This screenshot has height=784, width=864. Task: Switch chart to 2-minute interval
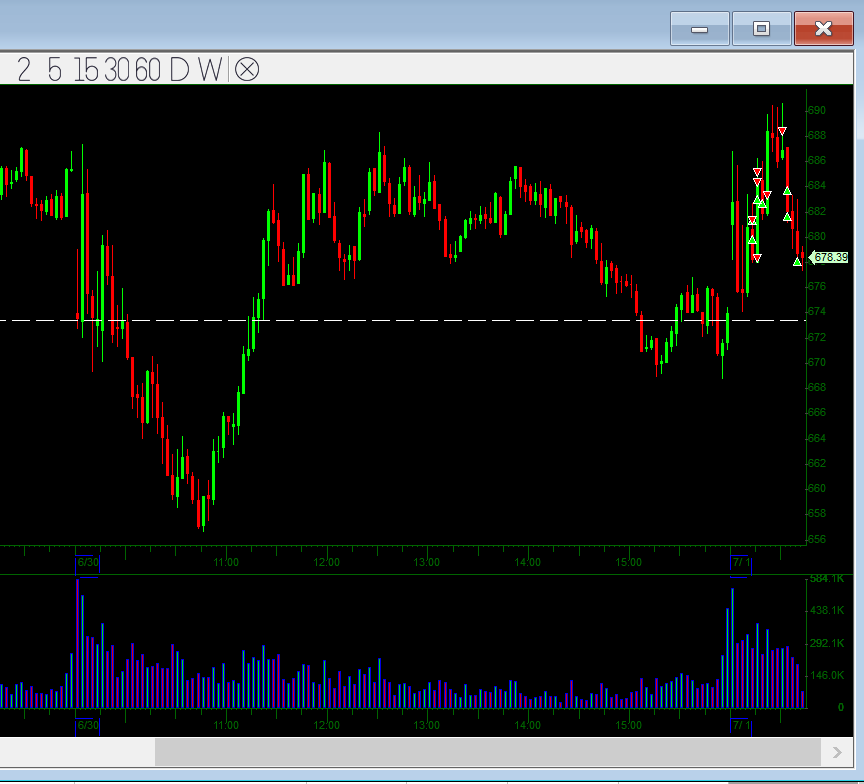[24, 70]
